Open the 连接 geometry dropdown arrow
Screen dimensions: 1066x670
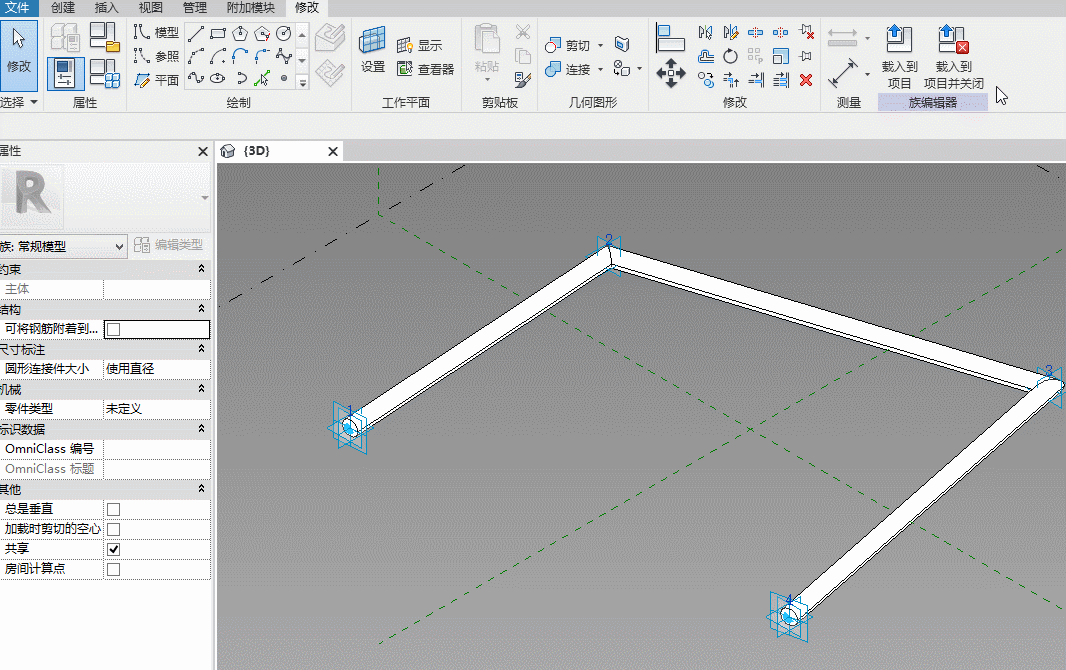click(600, 69)
